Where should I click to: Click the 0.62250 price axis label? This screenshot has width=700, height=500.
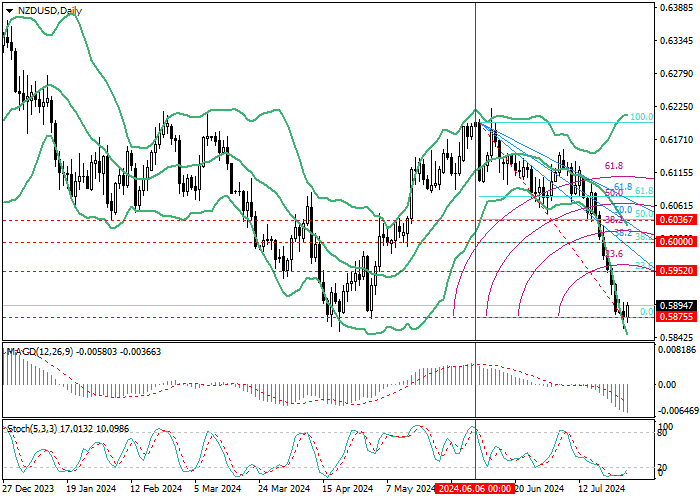click(x=676, y=107)
